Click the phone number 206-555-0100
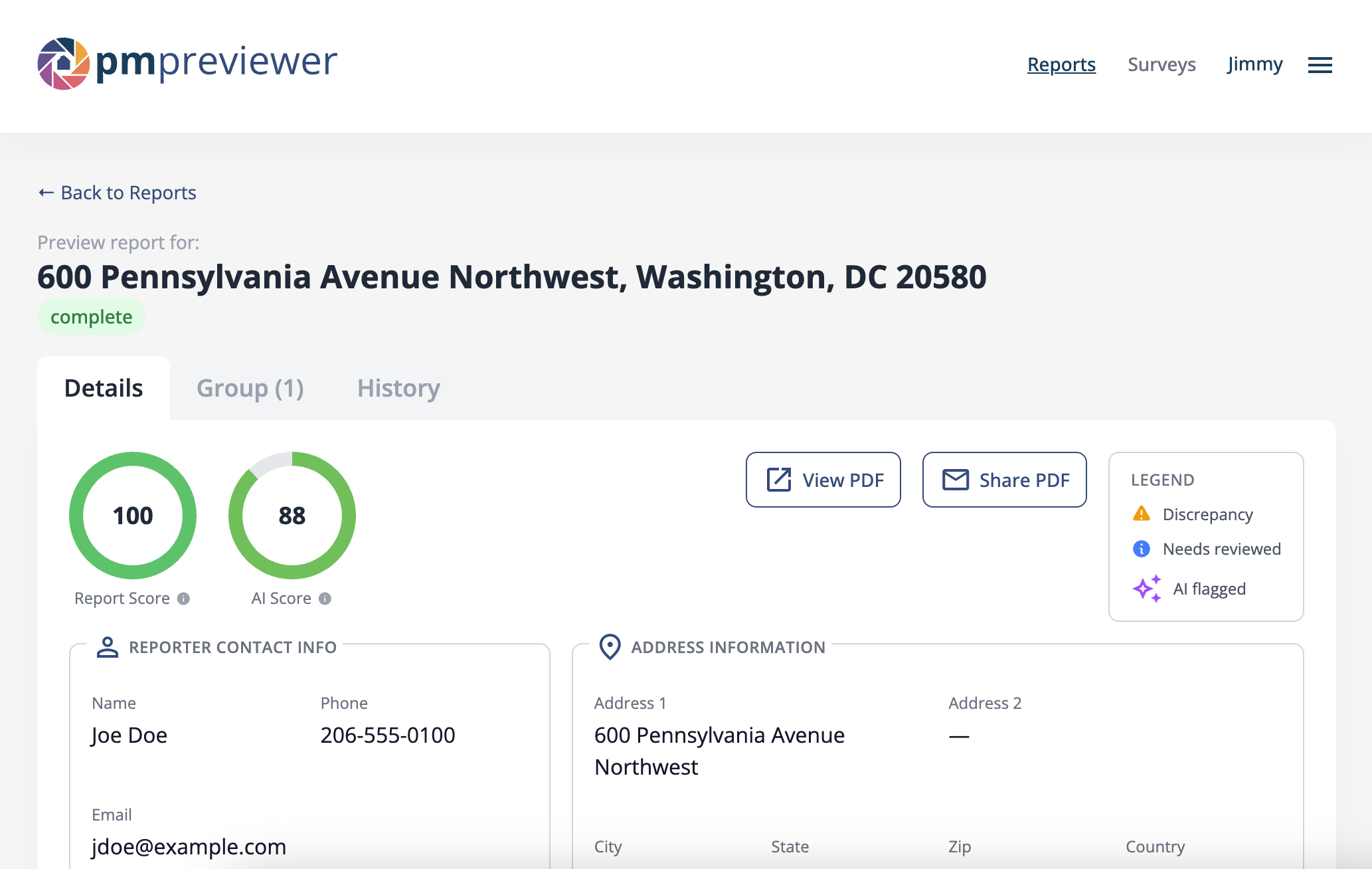This screenshot has width=1372, height=869. click(x=388, y=735)
